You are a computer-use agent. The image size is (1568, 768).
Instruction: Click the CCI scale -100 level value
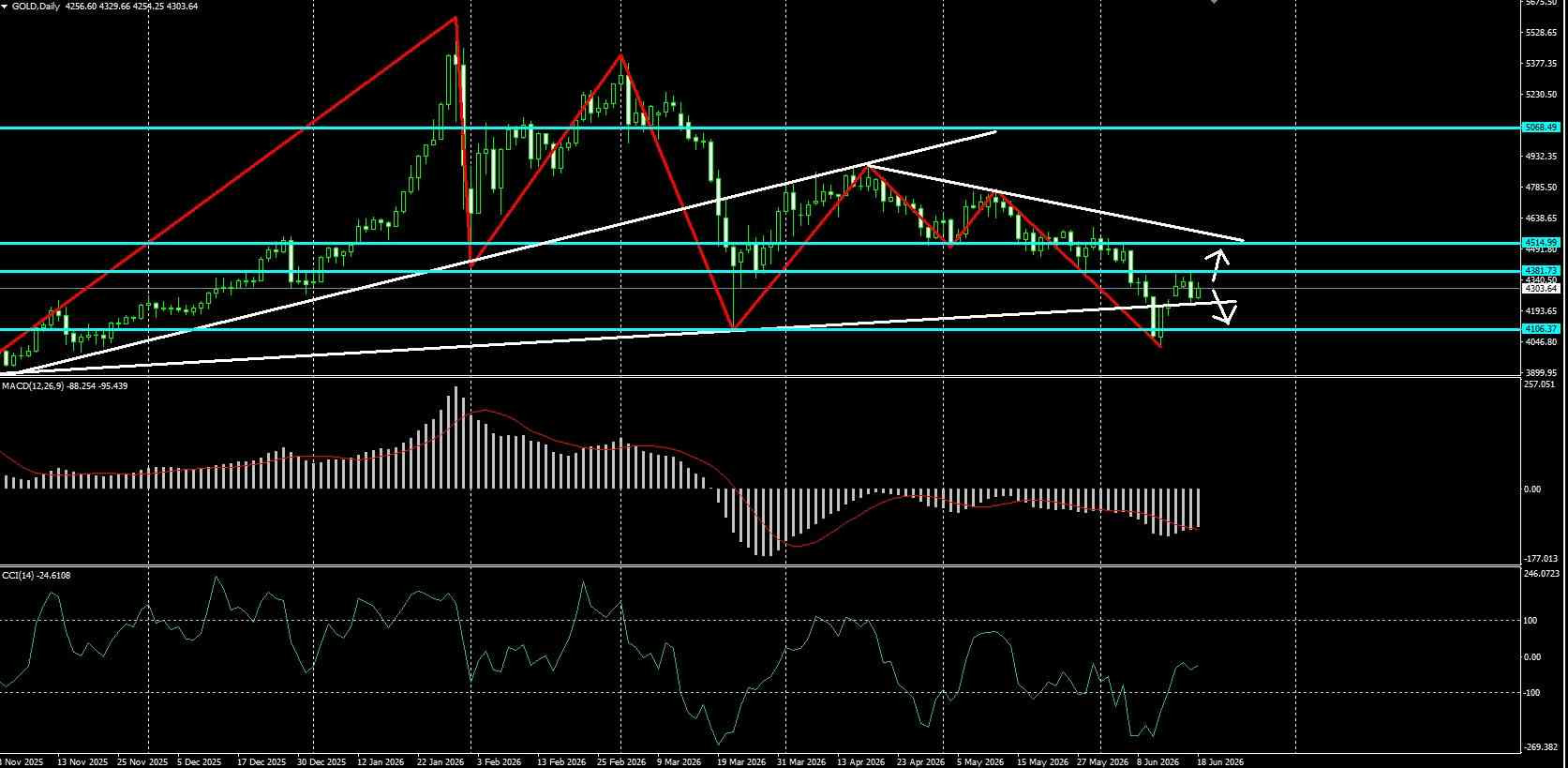(x=1531, y=693)
